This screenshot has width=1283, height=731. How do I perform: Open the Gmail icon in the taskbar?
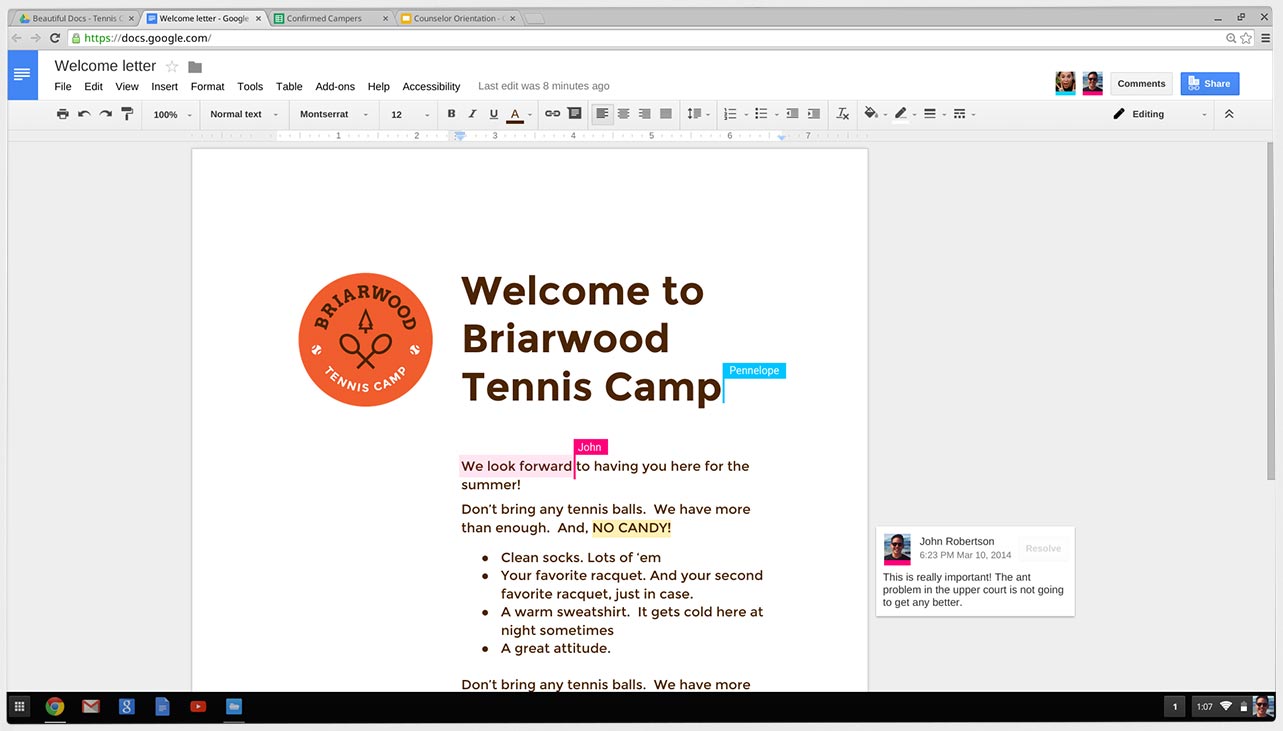coord(91,707)
